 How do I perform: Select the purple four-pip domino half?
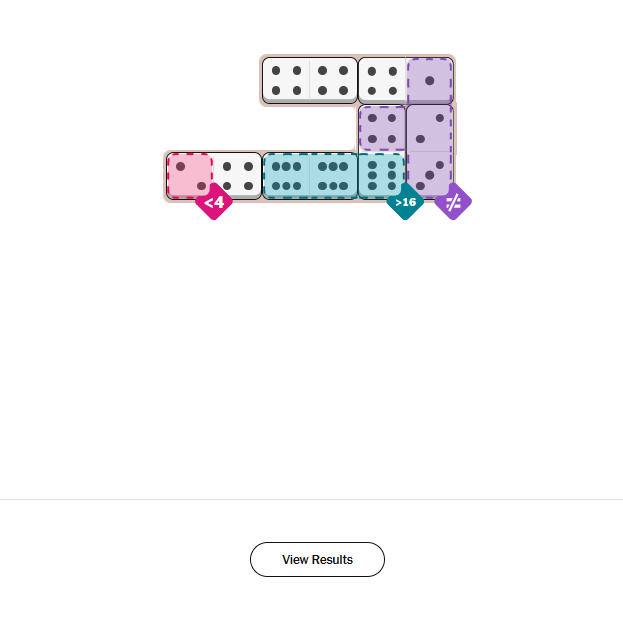tap(382, 128)
